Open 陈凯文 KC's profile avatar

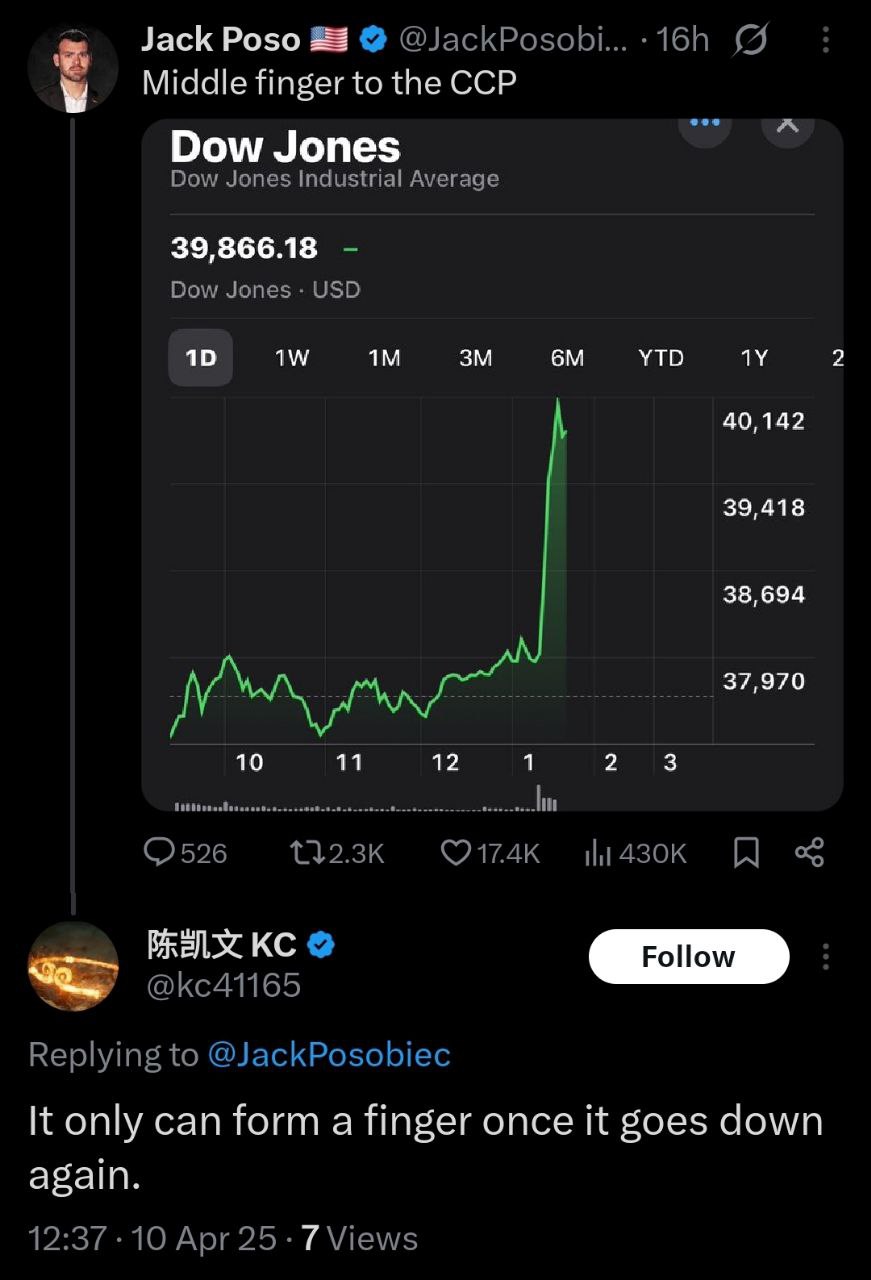pos(73,966)
